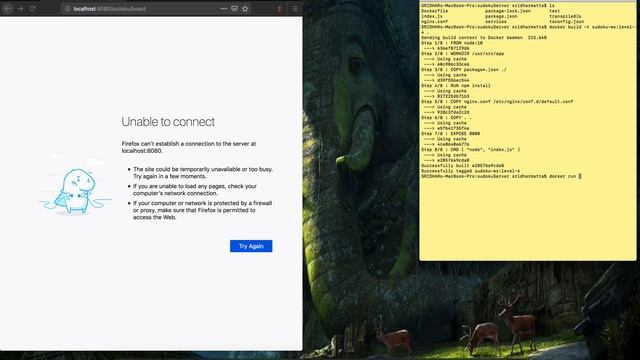
Task: Bookmark this page with the star
Action: click(245, 9)
